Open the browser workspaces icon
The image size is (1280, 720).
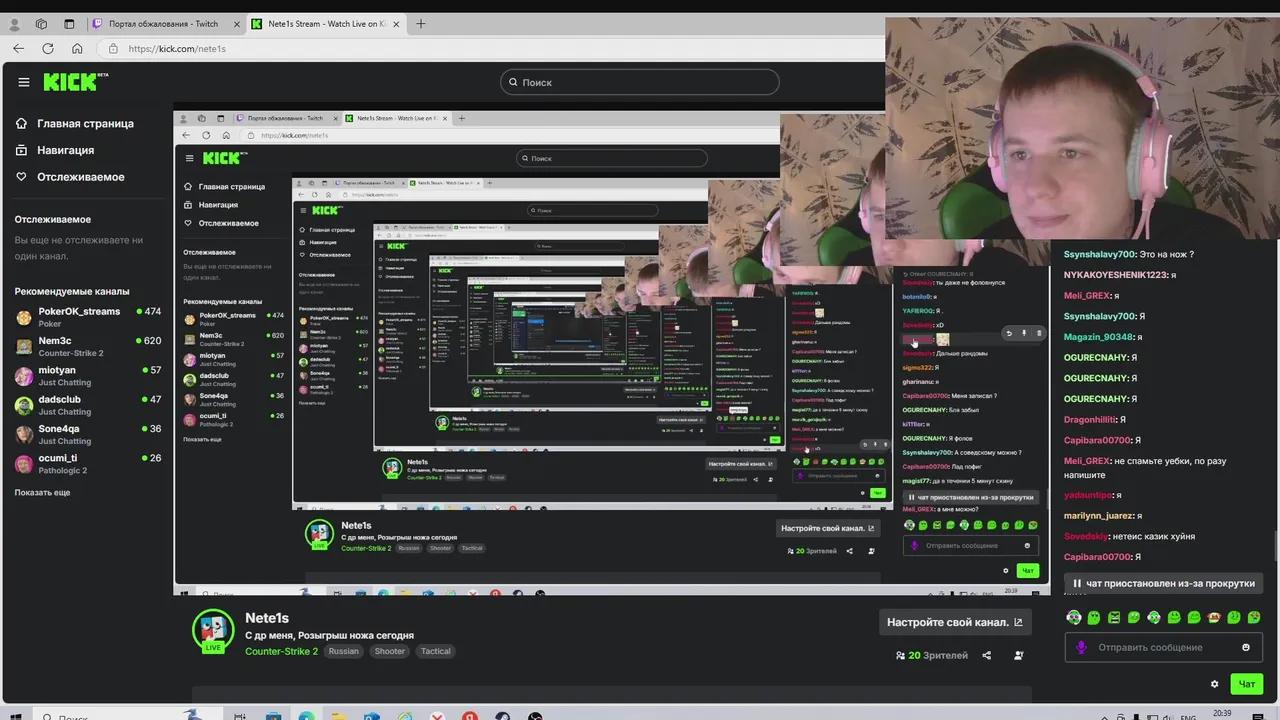point(41,24)
